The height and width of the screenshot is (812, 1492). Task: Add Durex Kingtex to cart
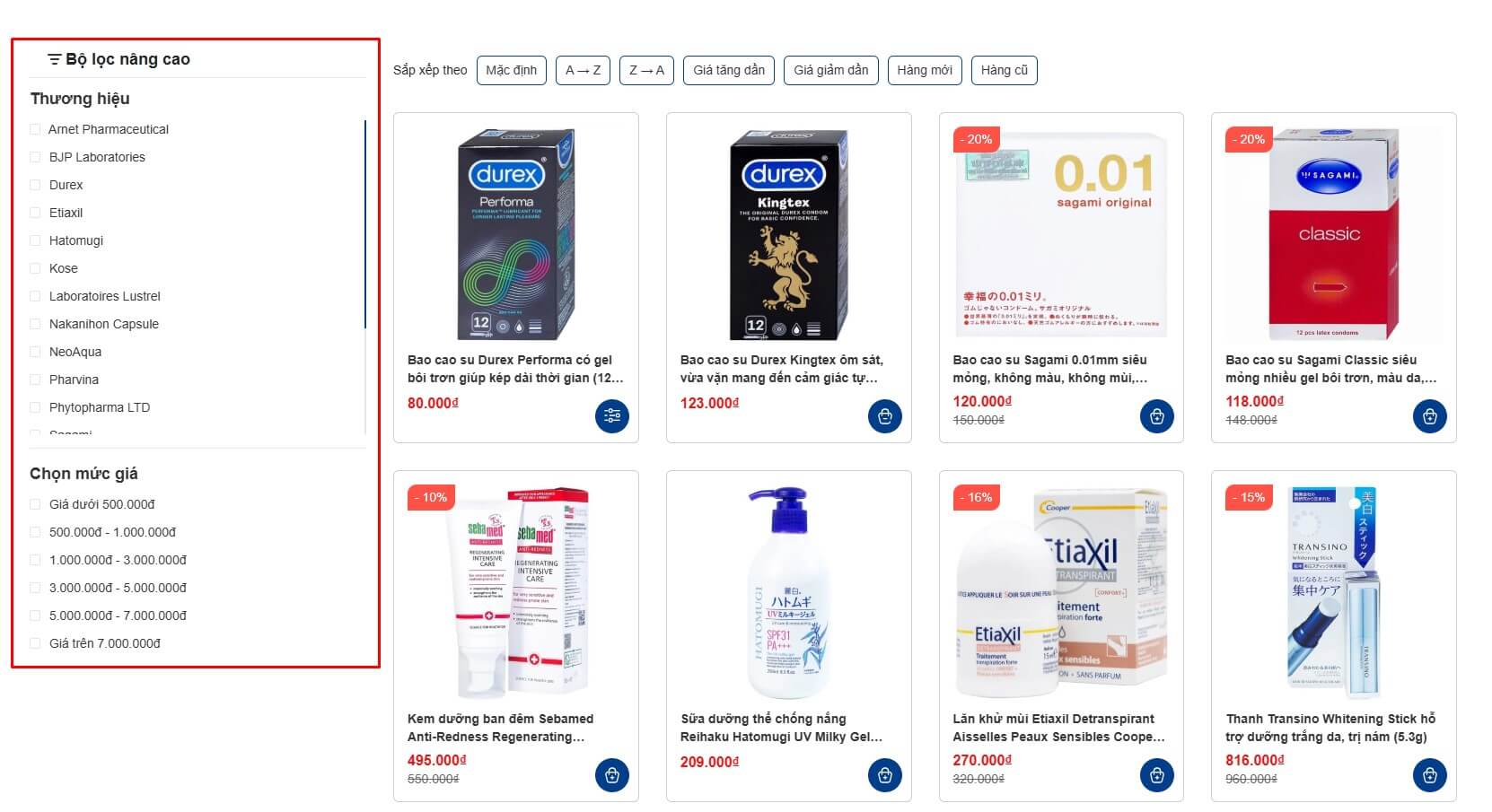[x=885, y=416]
